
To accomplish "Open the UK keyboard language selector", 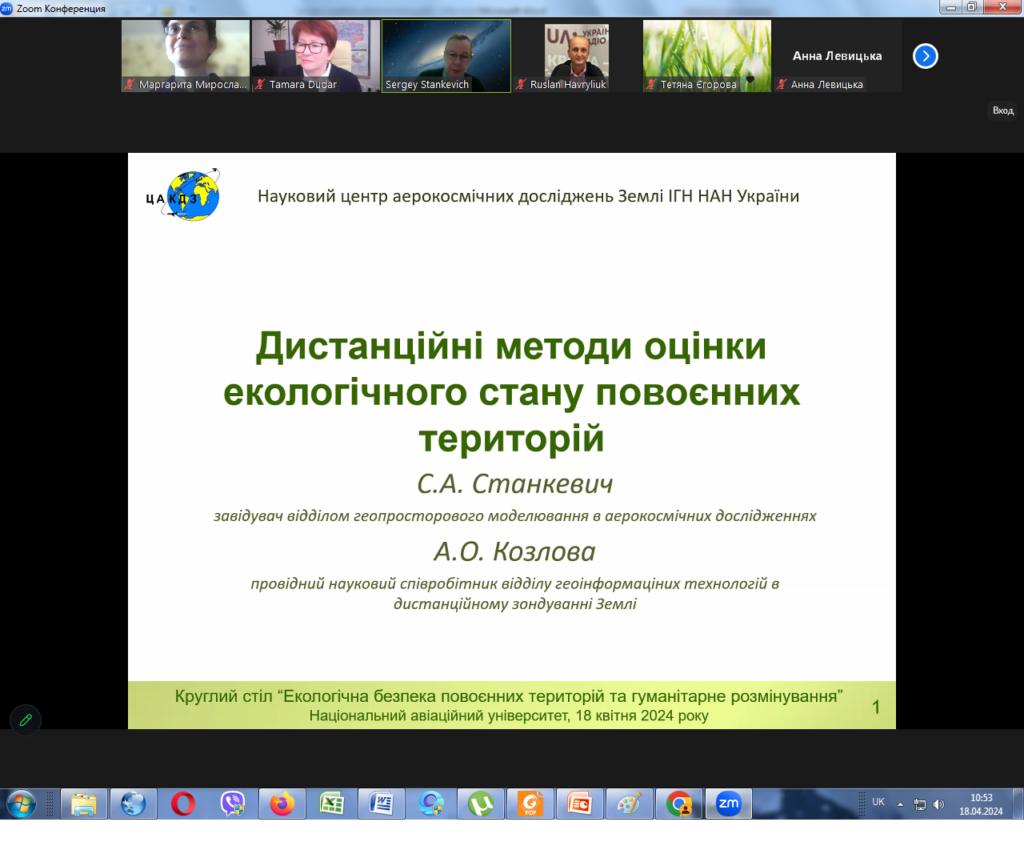I will 878,802.
